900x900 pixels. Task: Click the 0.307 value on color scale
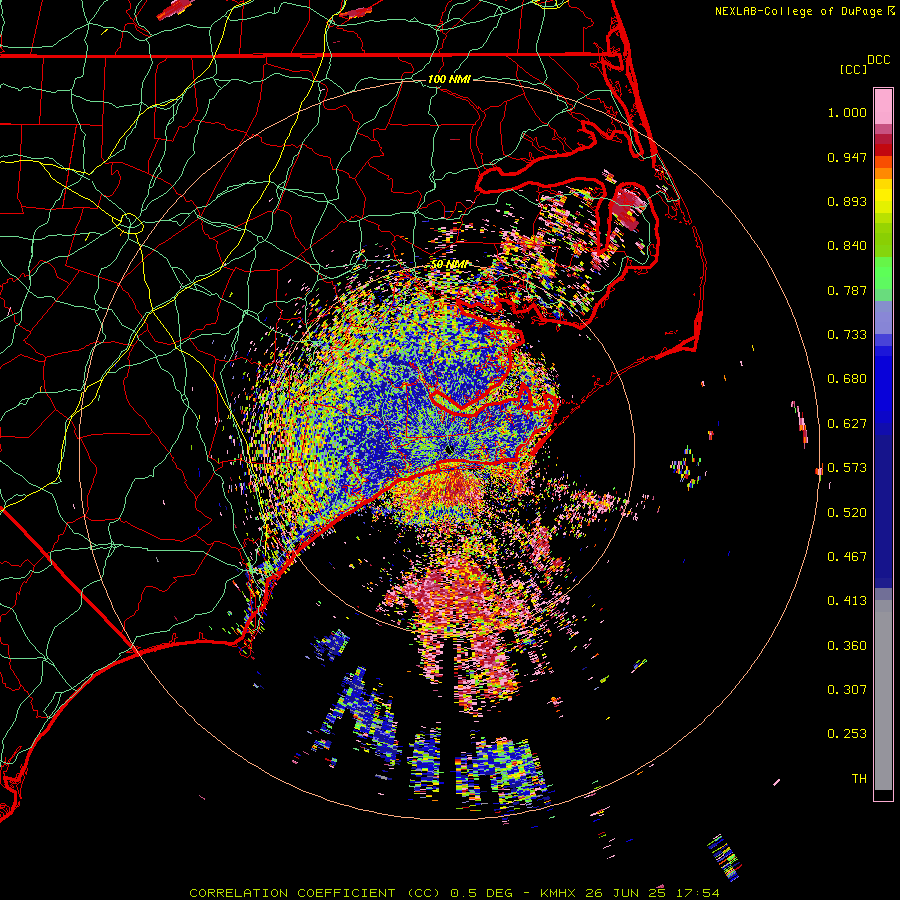pos(847,690)
